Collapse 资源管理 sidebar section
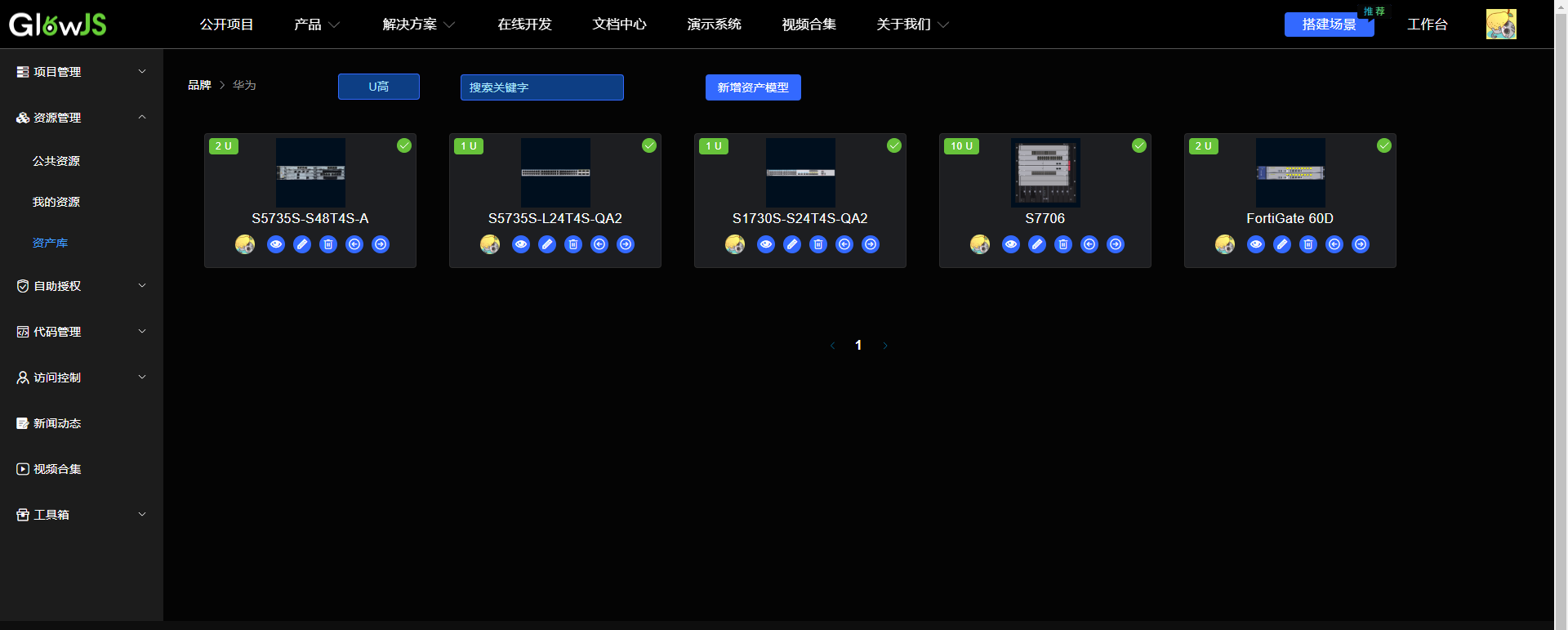Viewport: 1568px width, 630px height. tap(82, 118)
